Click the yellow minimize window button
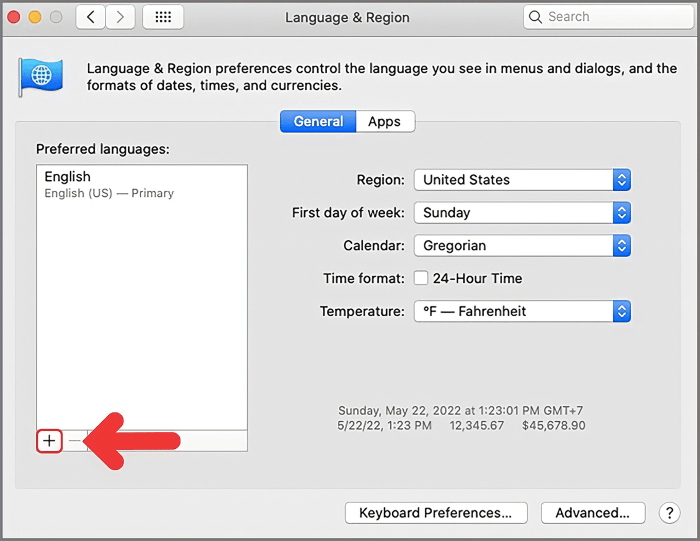700x541 pixels. pos(35,17)
